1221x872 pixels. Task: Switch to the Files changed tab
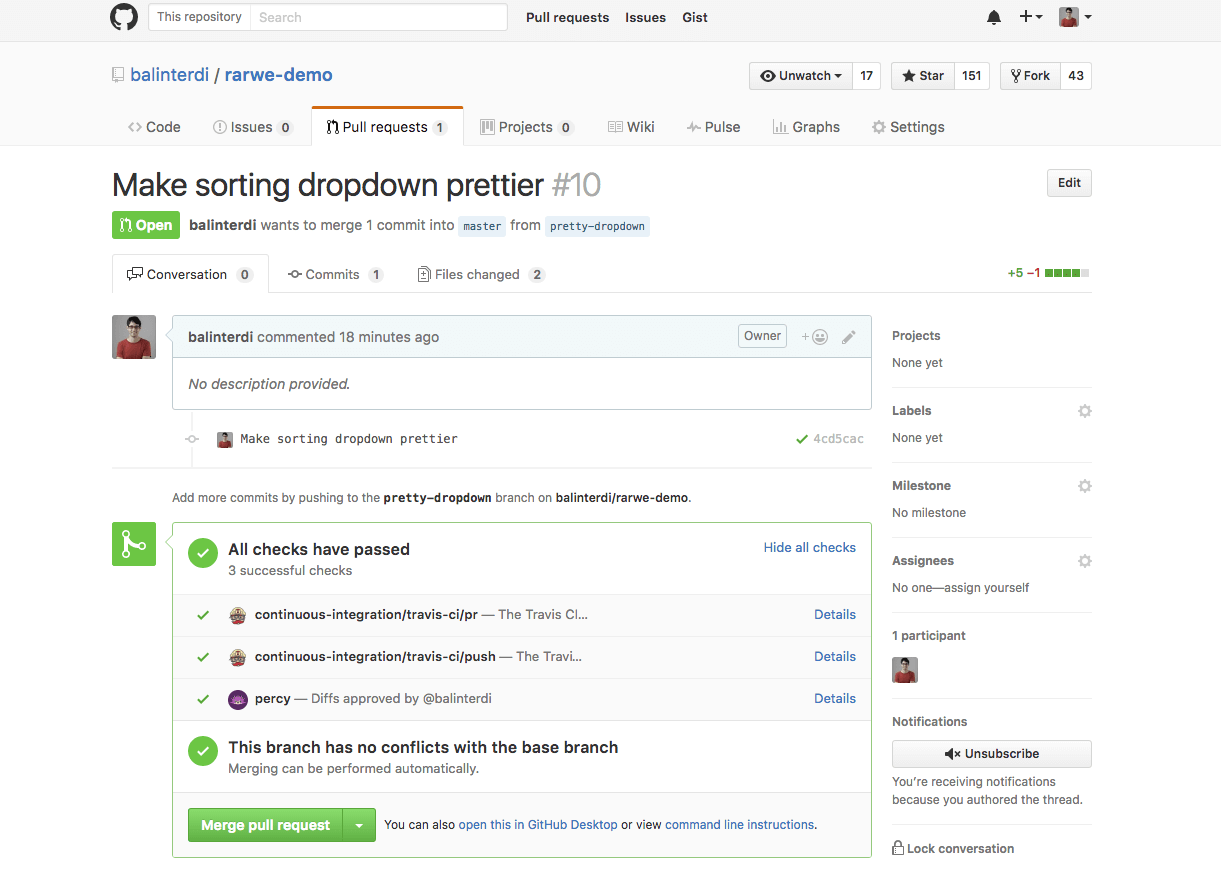480,274
